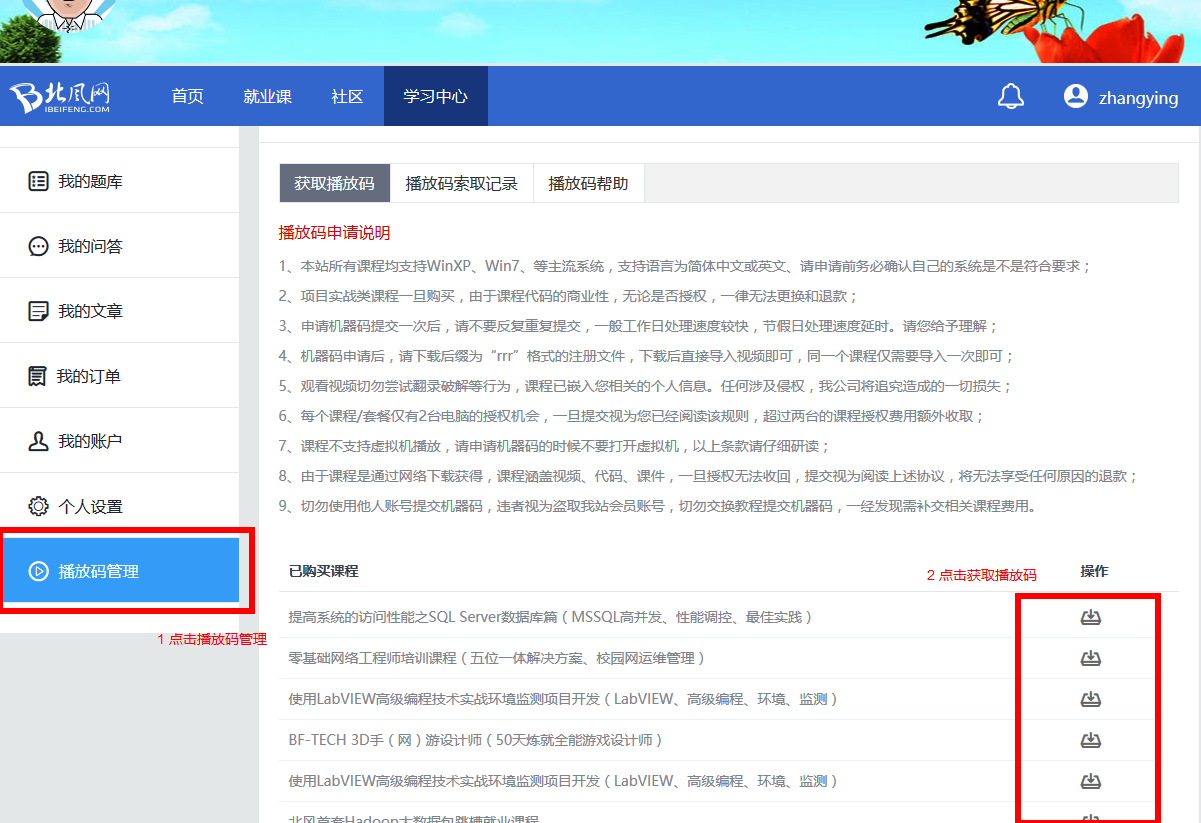Get playback code for 零基础网络工程师培训课程

coord(1090,658)
